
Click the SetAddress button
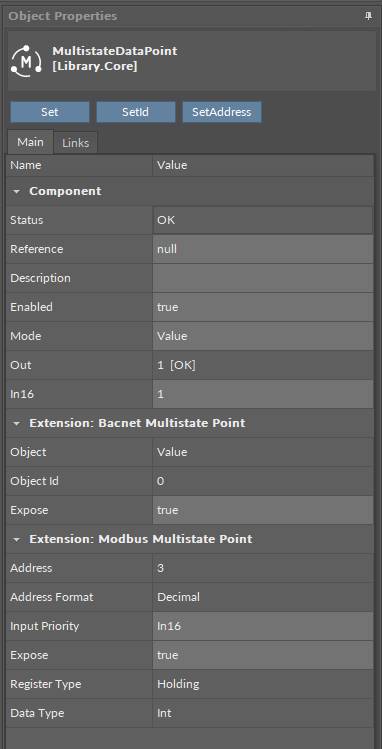click(x=222, y=112)
